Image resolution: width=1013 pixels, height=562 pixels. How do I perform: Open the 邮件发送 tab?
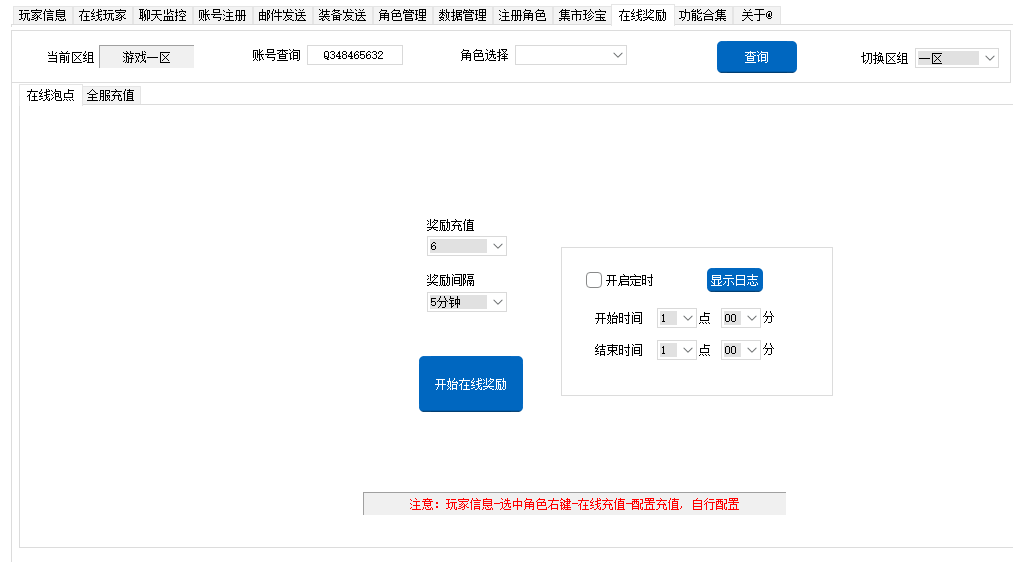click(282, 15)
